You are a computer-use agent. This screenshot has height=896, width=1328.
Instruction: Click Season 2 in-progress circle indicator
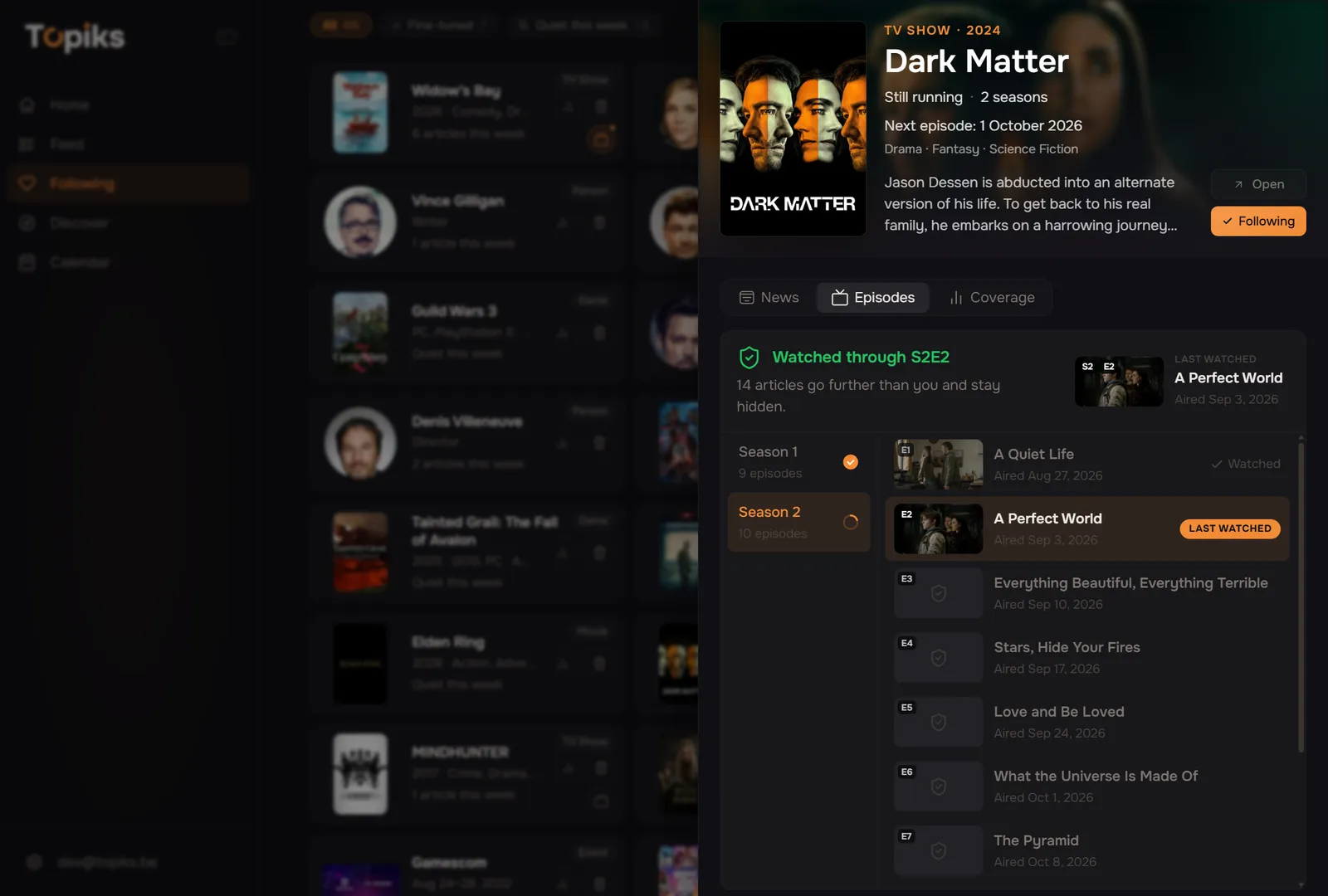click(x=851, y=522)
